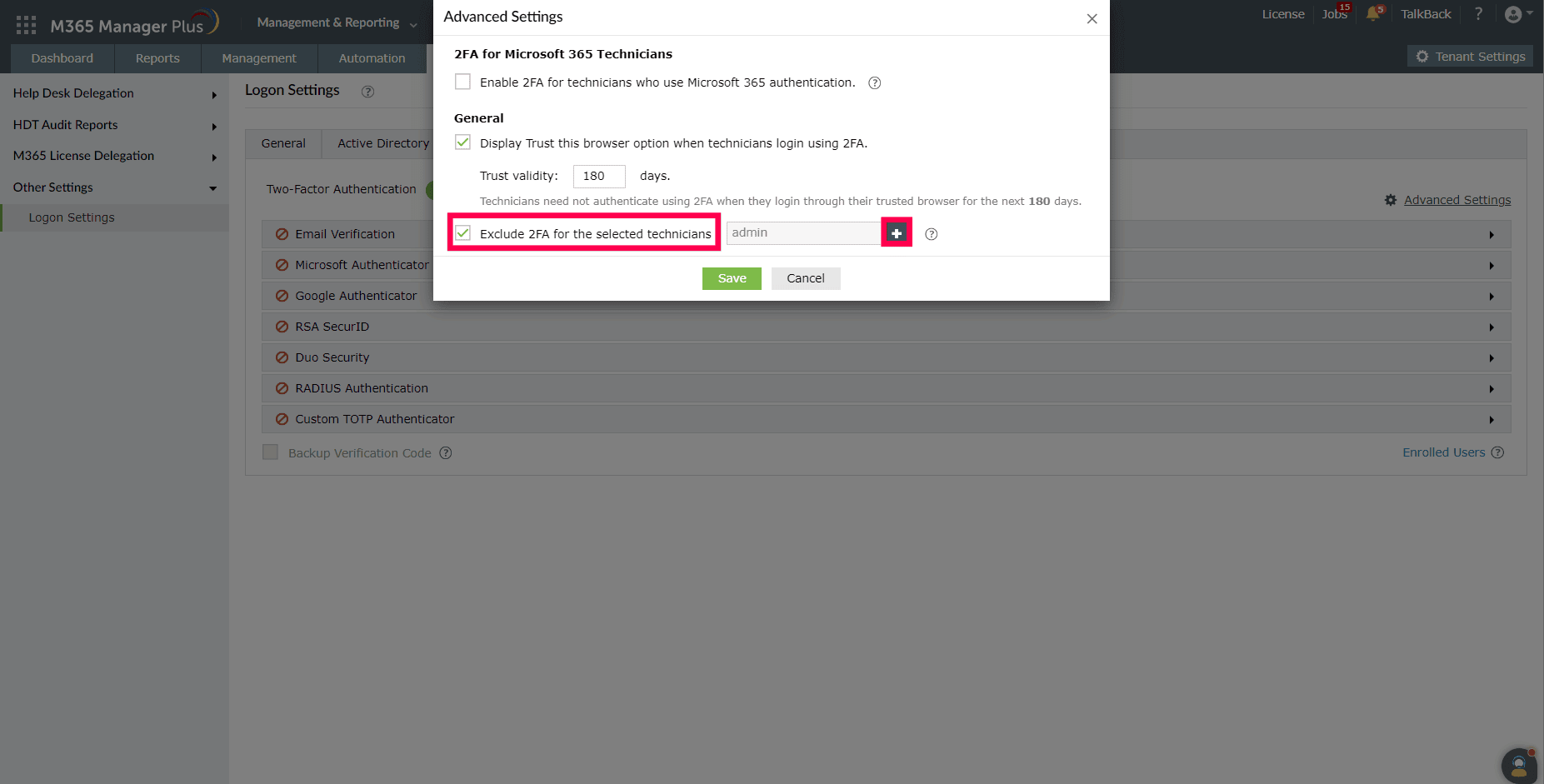Cancel the Advanced Settings dialog
The height and width of the screenshot is (784, 1544).
pos(806,278)
